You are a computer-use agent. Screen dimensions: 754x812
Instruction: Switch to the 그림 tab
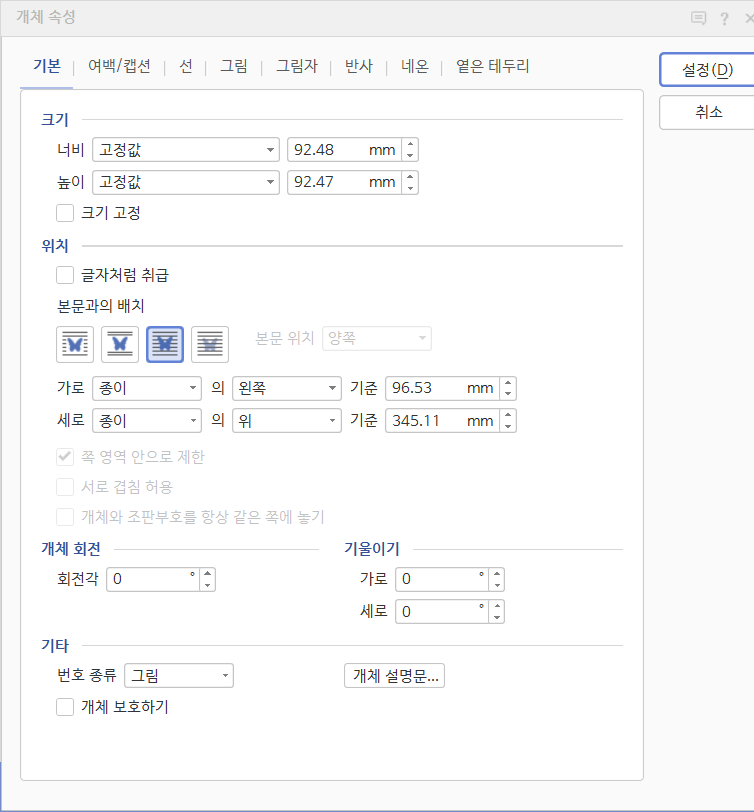tap(234, 66)
